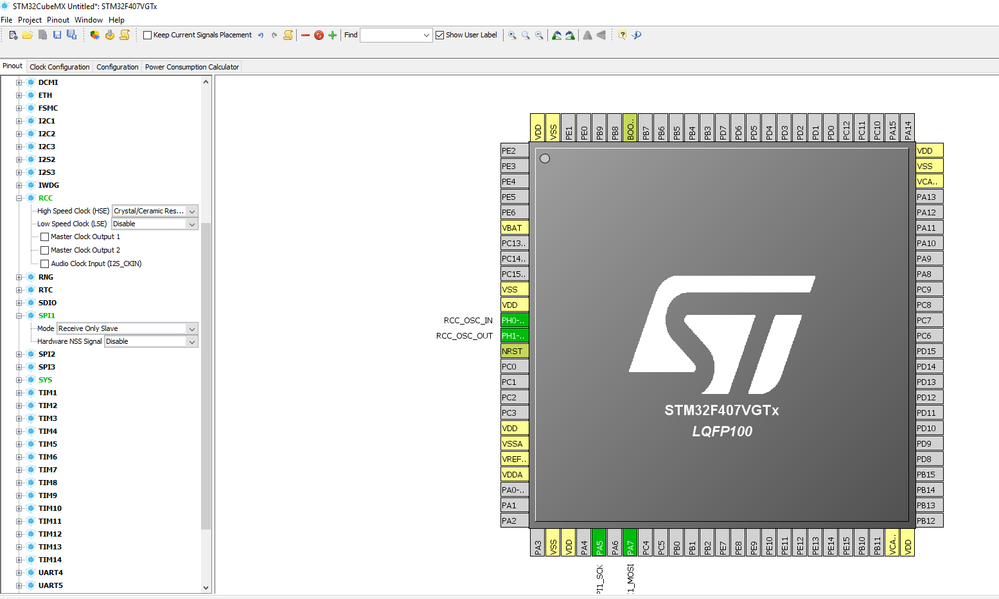Click the peripheral tree scrollbar down arrow
Screen dimensions: 999x599
point(206,587)
